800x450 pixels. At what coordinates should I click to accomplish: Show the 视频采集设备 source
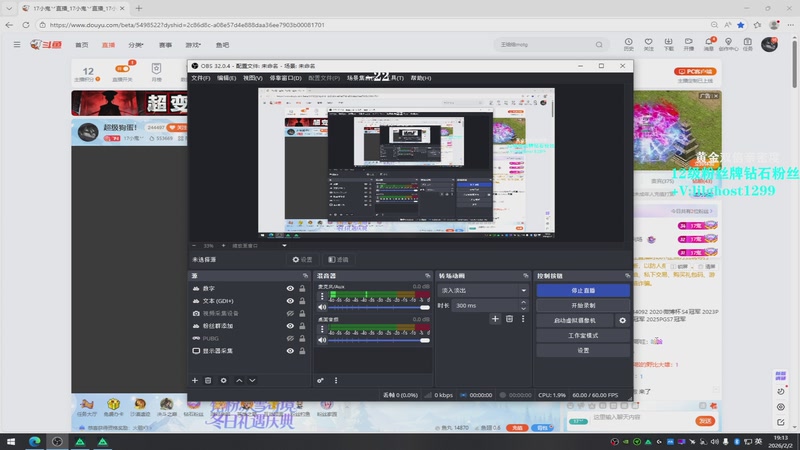pos(290,313)
